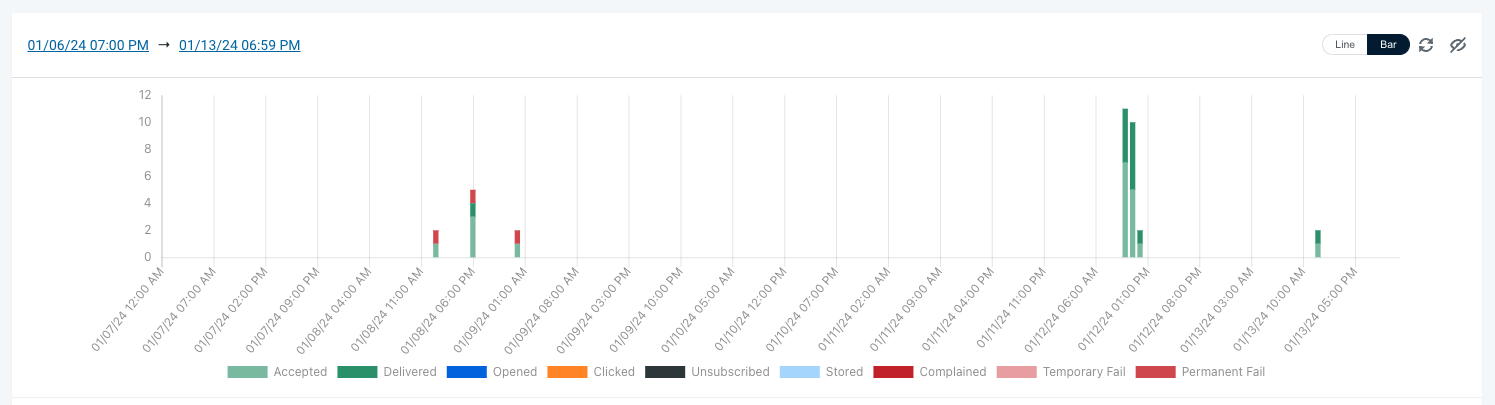The width and height of the screenshot is (1495, 405).
Task: Hide the chart with the eye-slash icon
Action: (x=1458, y=45)
